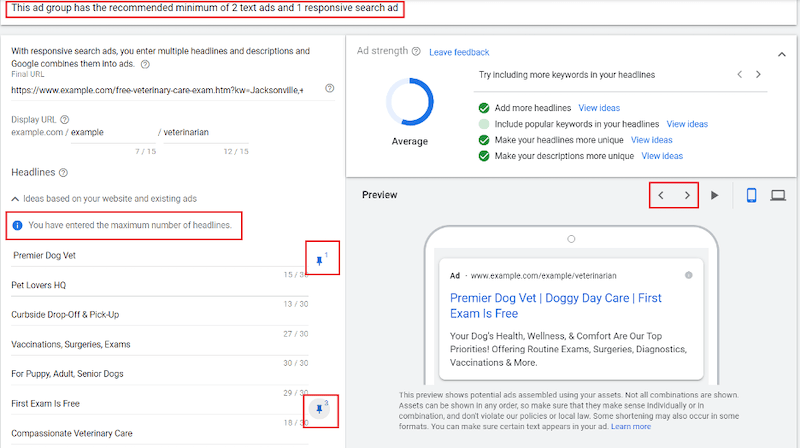Collapse 'Ideas based on your website' section
Viewport: 800px width, 448px height.
pos(15,199)
